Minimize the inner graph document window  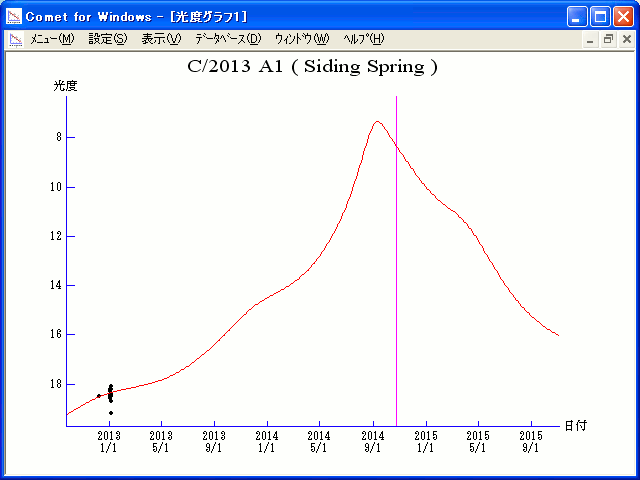[590, 40]
